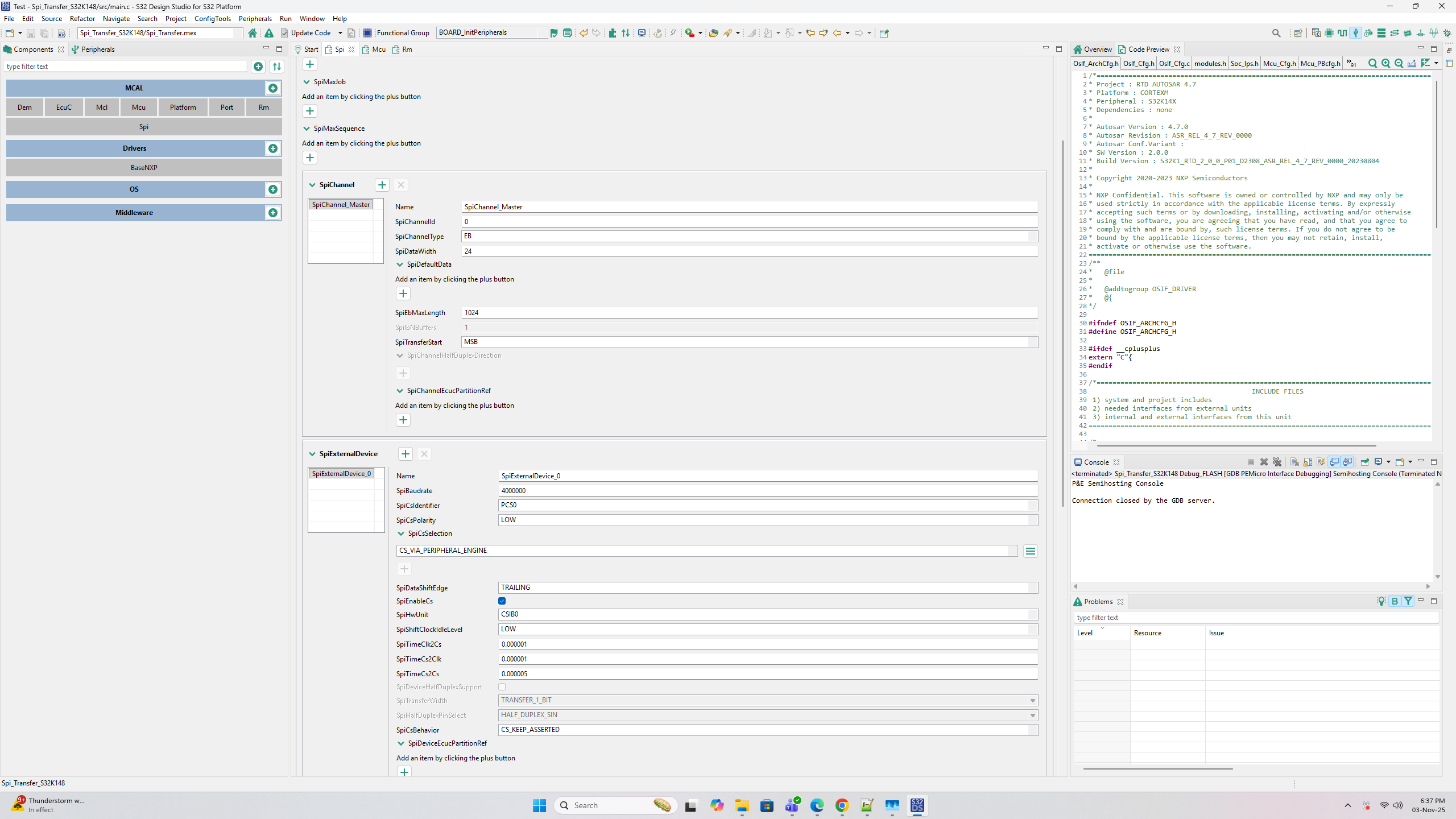Click the Clear Console icon

pyautogui.click(x=1294, y=462)
